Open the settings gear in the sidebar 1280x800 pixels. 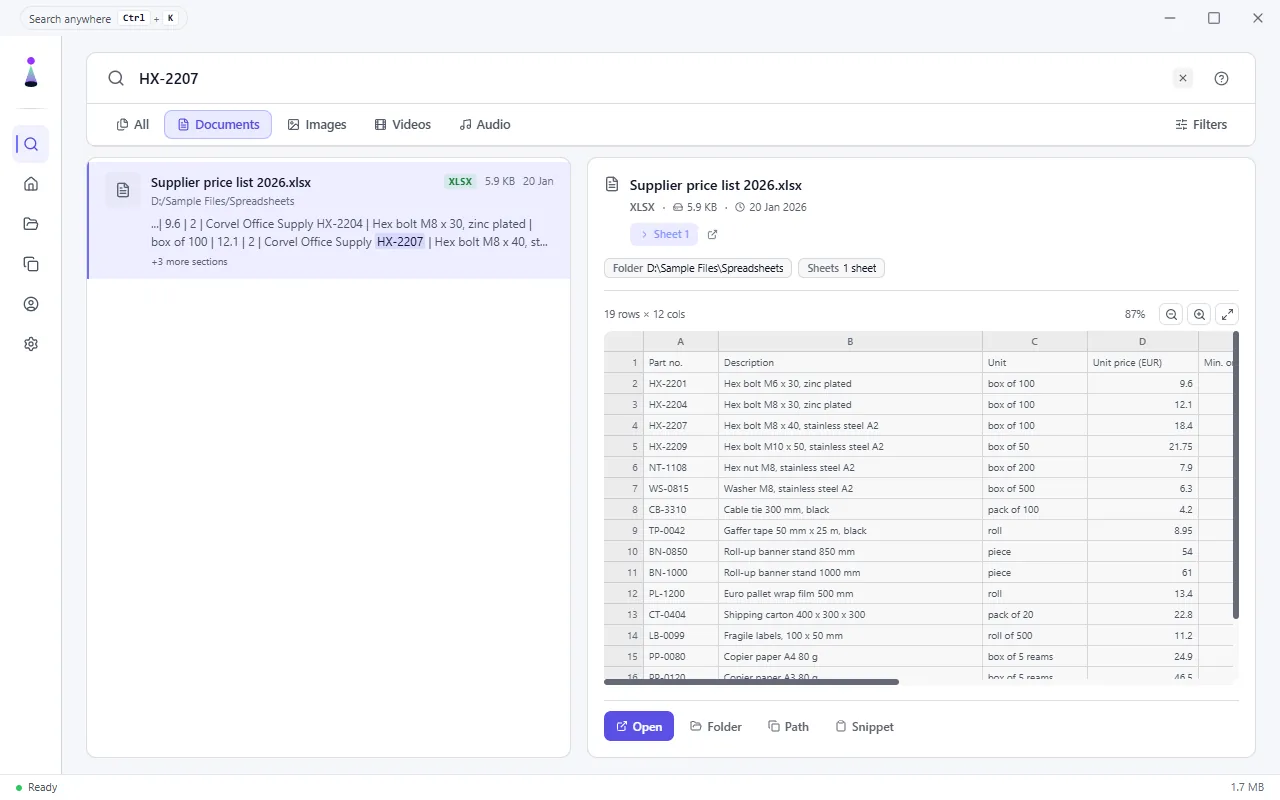click(x=31, y=344)
